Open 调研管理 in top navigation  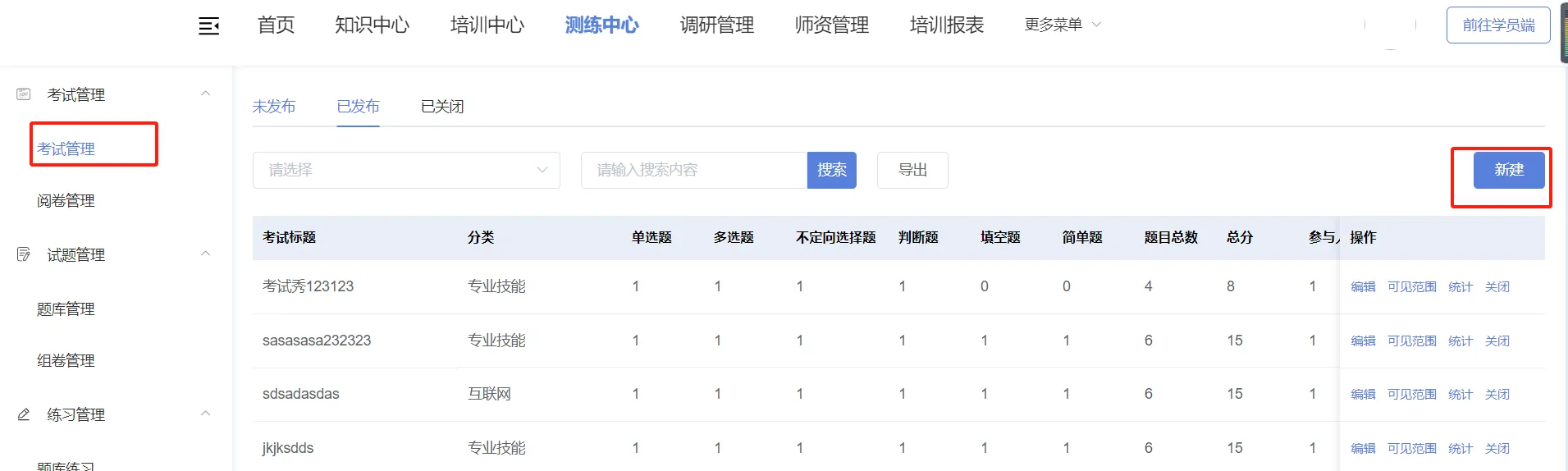pos(717,25)
